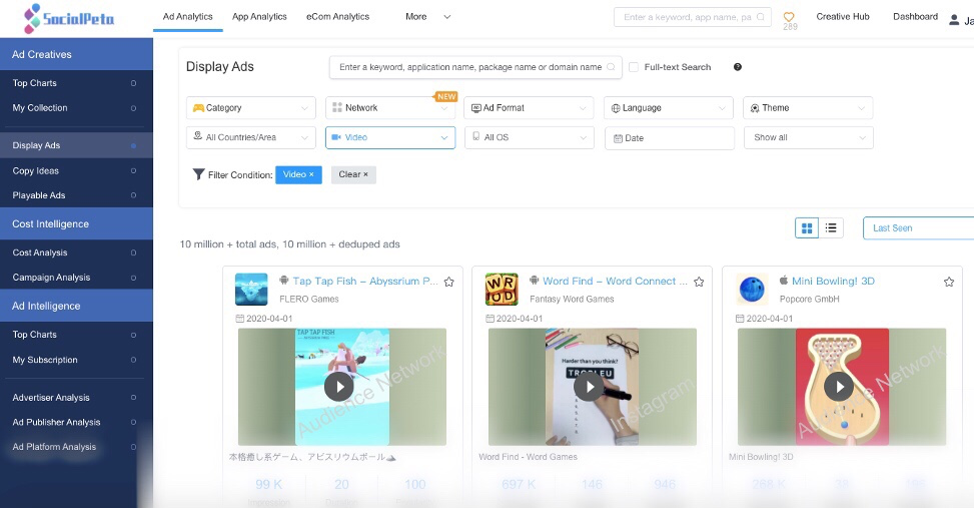Star the Word Find ad
This screenshot has height=508, width=974.
699,282
